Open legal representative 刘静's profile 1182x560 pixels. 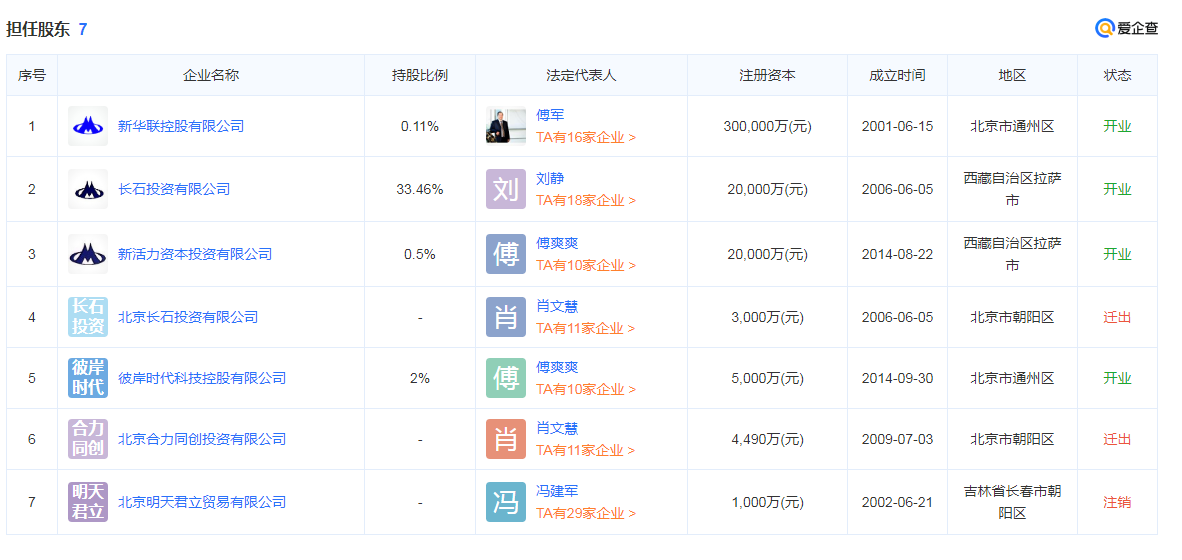550,179
